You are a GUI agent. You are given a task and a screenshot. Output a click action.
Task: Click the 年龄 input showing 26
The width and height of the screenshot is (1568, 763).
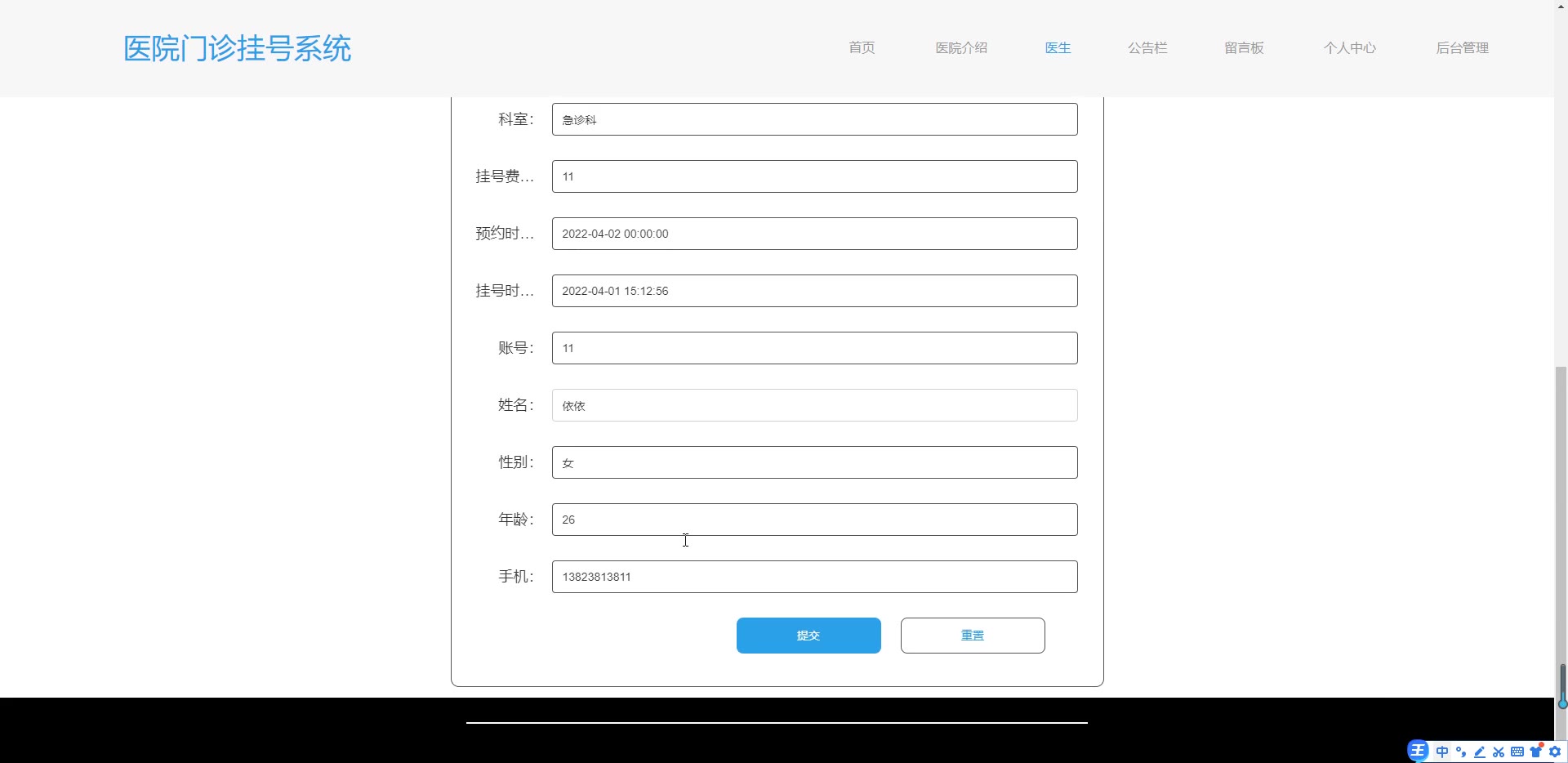pyautogui.click(x=815, y=520)
